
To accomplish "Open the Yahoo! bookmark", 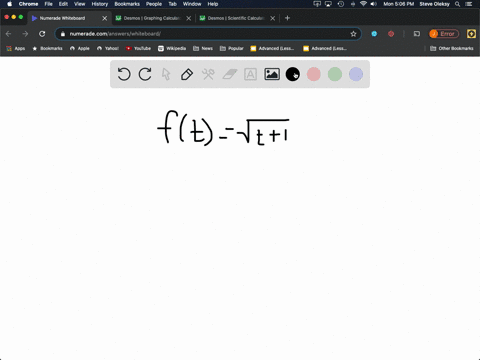I will click(x=108, y=48).
